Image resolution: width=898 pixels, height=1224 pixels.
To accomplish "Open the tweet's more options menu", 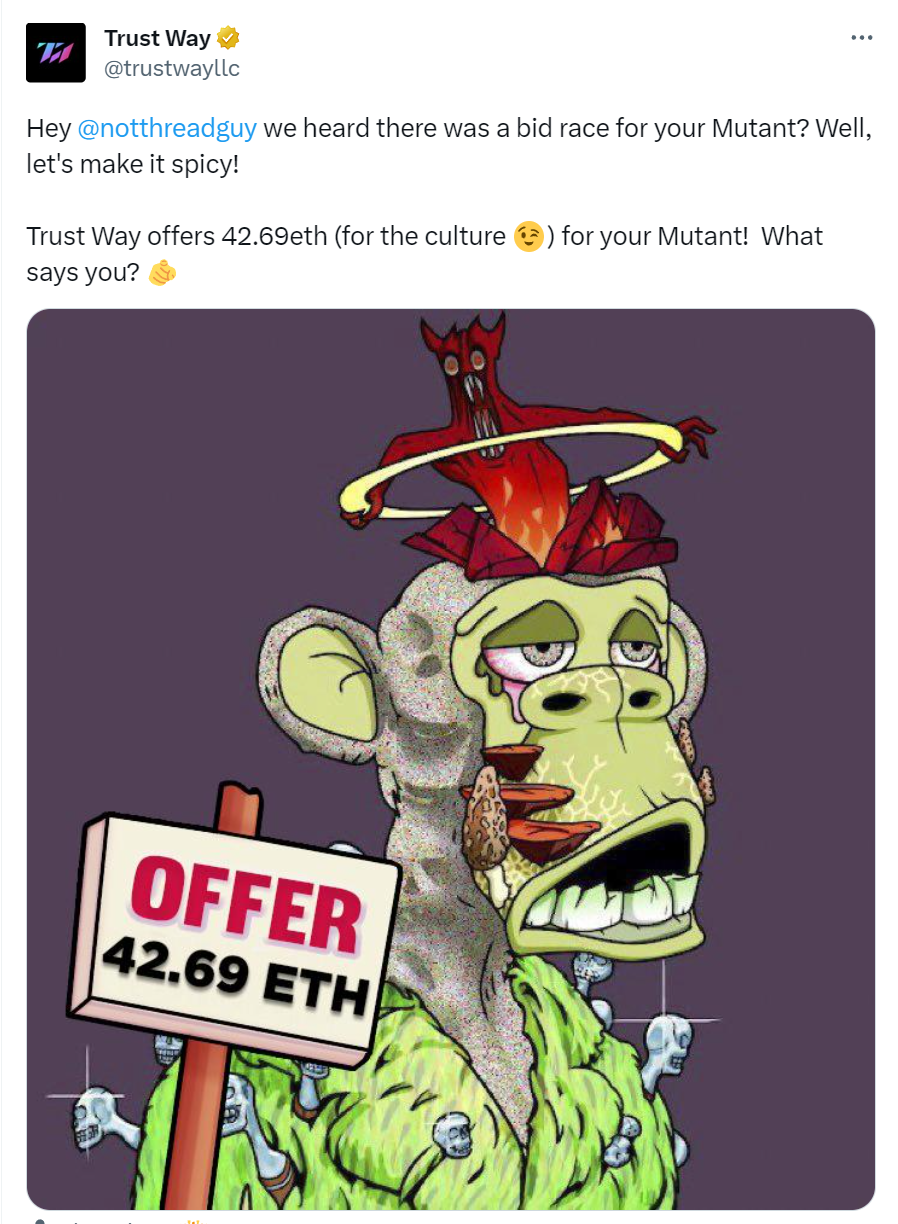I will 861,38.
